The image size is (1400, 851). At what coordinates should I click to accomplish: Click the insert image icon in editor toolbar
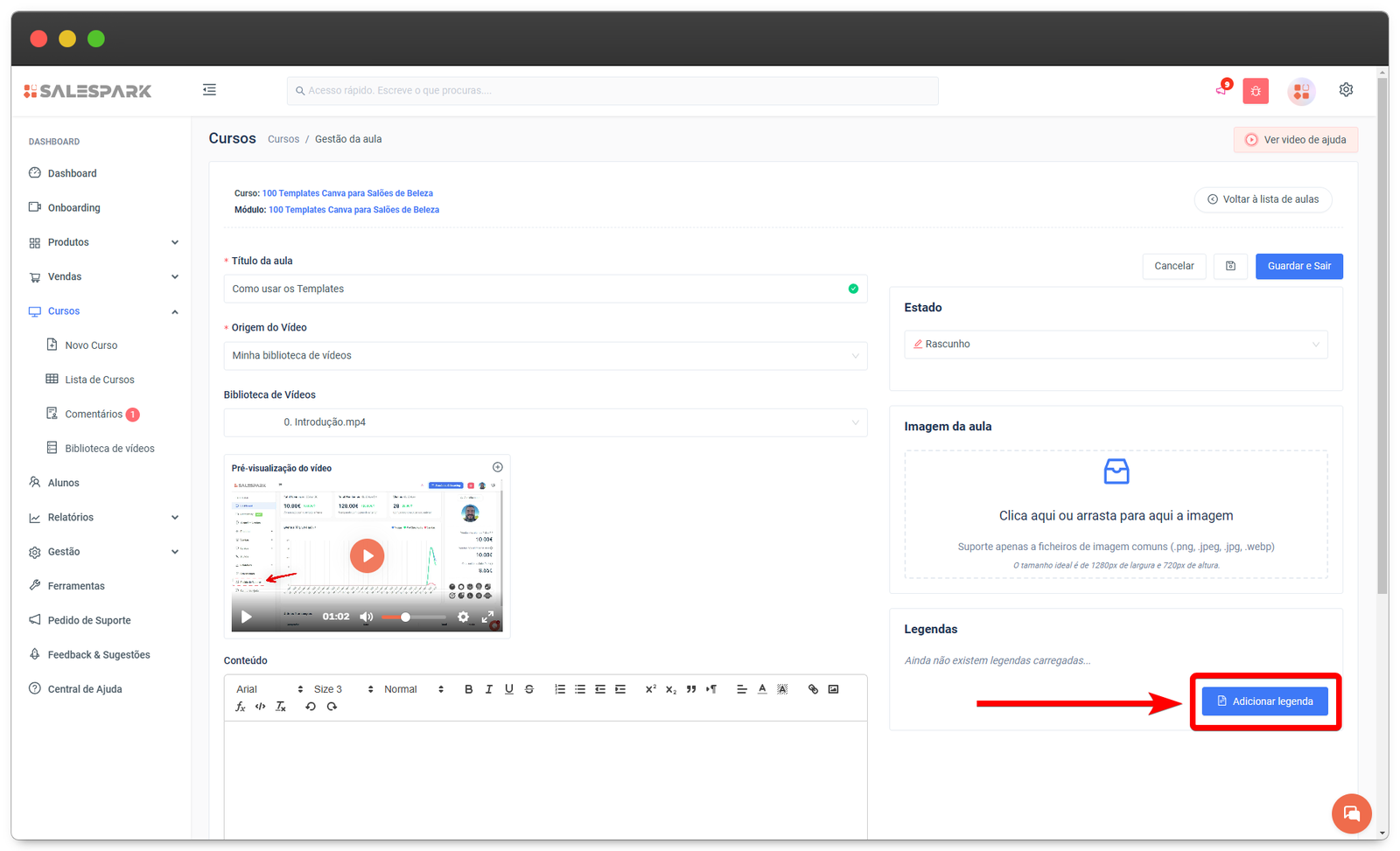(833, 689)
